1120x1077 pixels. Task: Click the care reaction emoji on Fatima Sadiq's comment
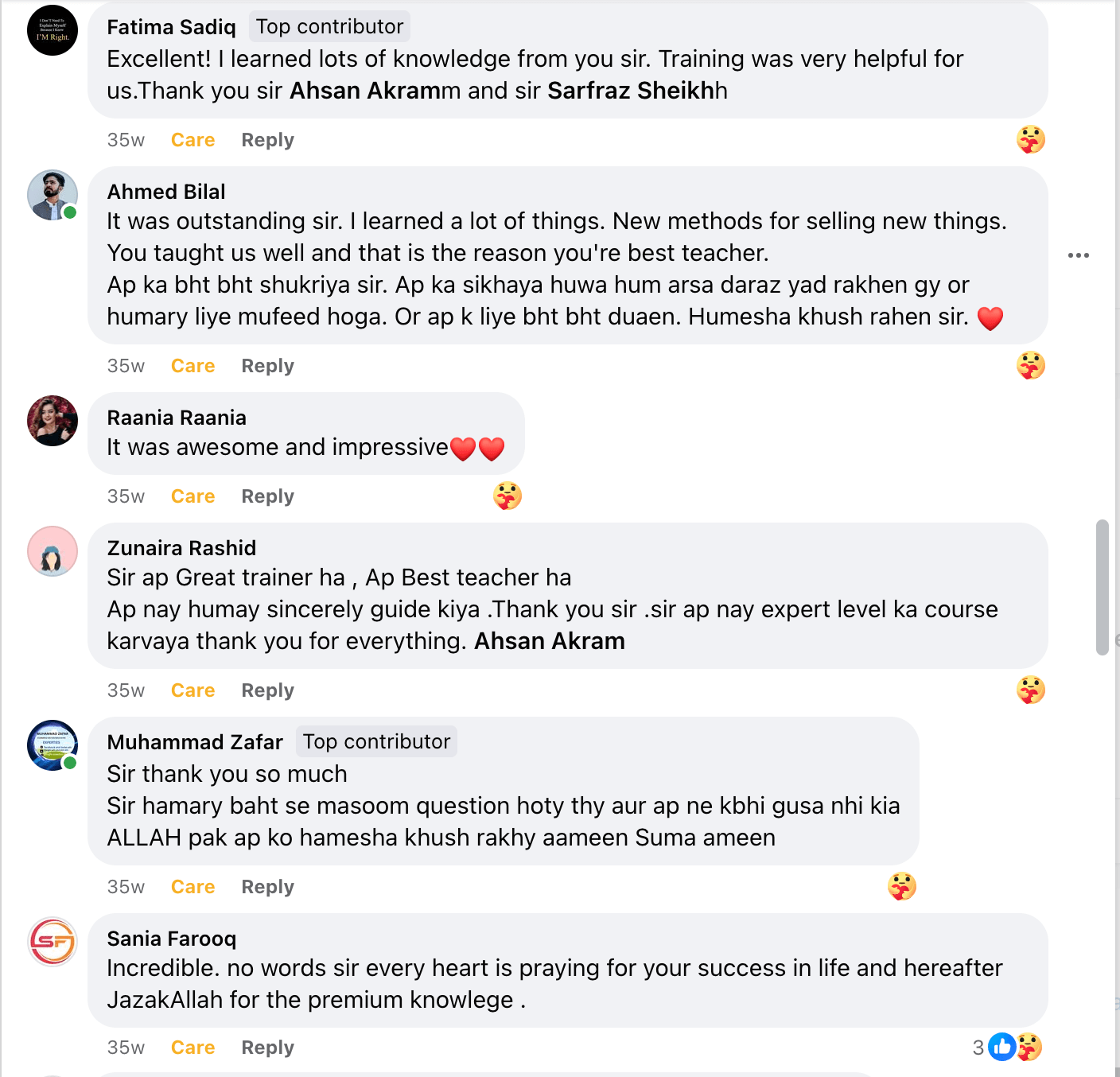(1030, 140)
